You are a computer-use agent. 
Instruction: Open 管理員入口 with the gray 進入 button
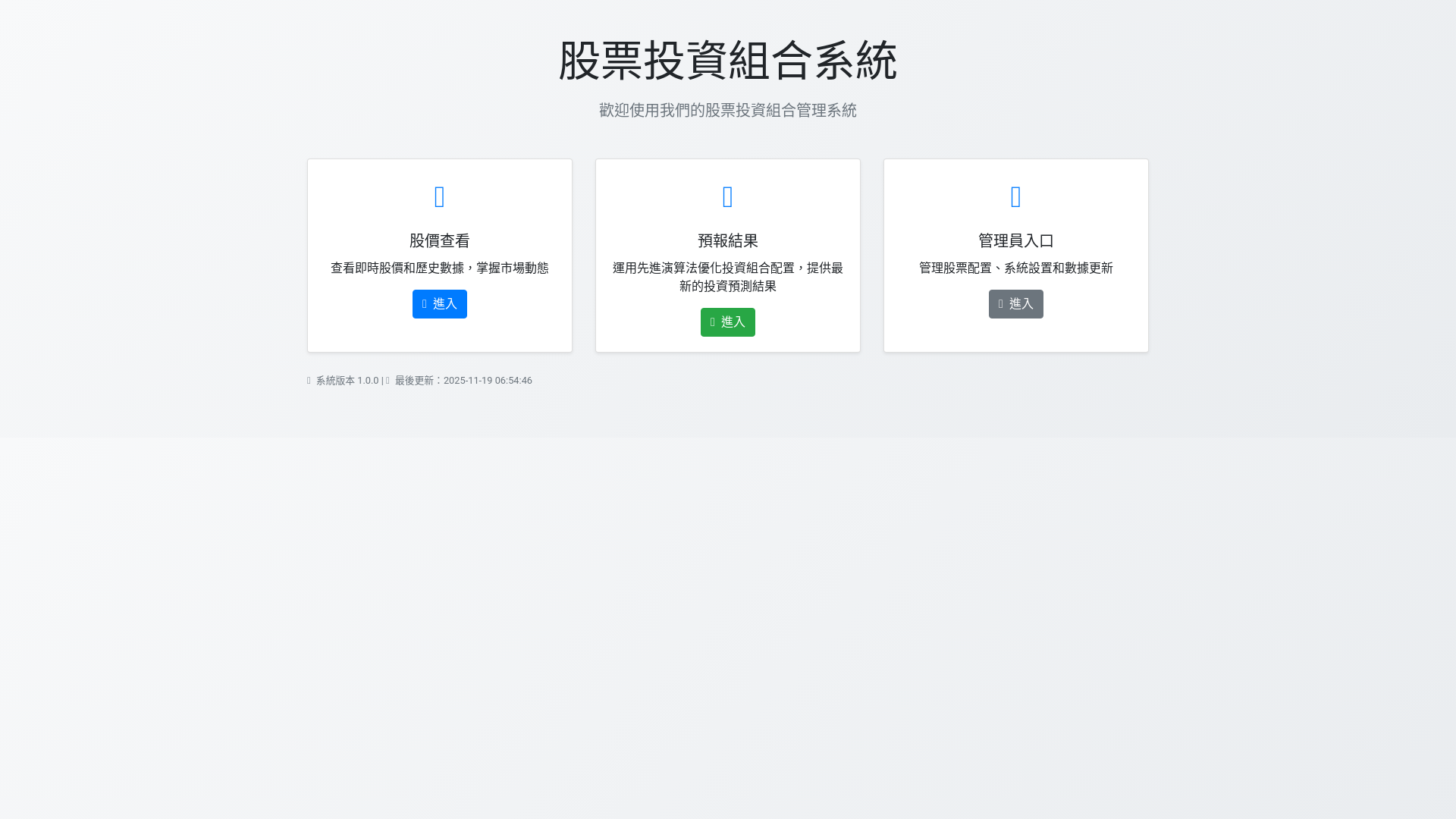pyautogui.click(x=1016, y=304)
